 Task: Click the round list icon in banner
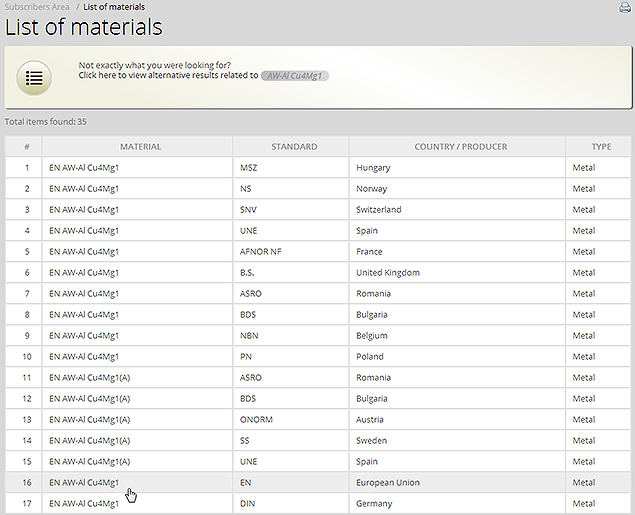pos(34,78)
